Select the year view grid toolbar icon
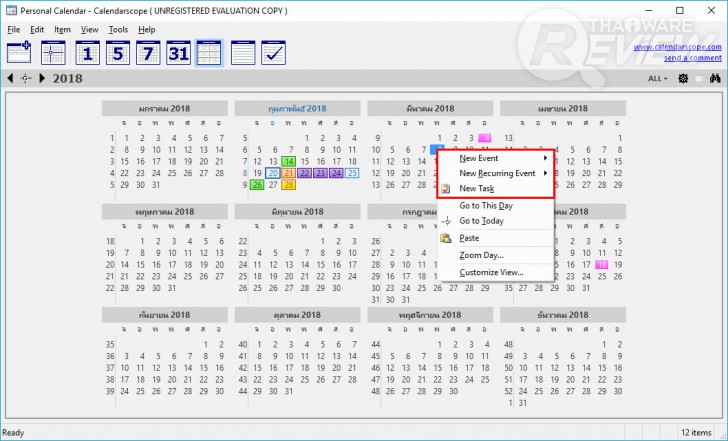Screen dimensions: 728x441 click(x=209, y=52)
